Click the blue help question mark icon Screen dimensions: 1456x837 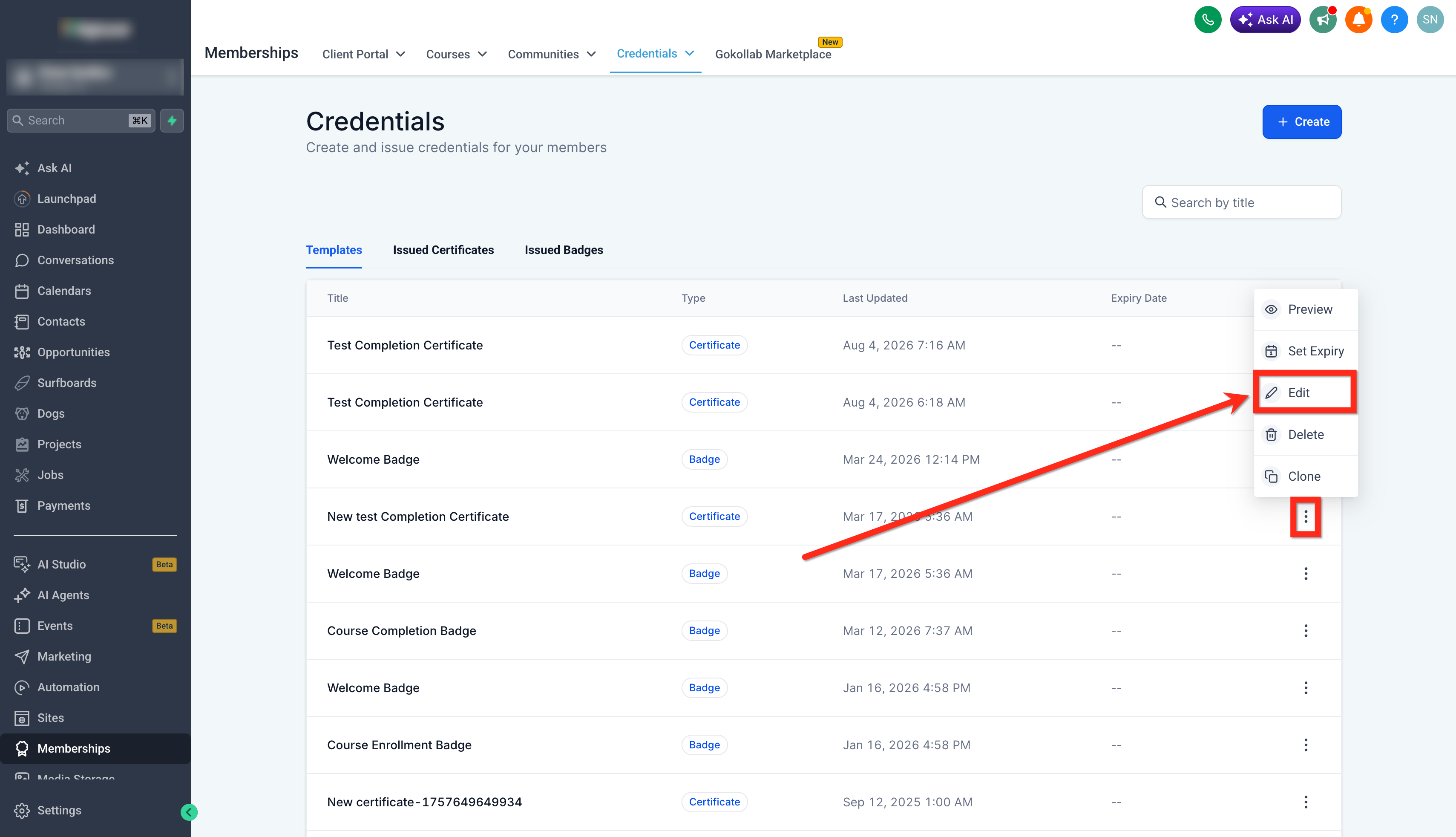pyautogui.click(x=1394, y=20)
